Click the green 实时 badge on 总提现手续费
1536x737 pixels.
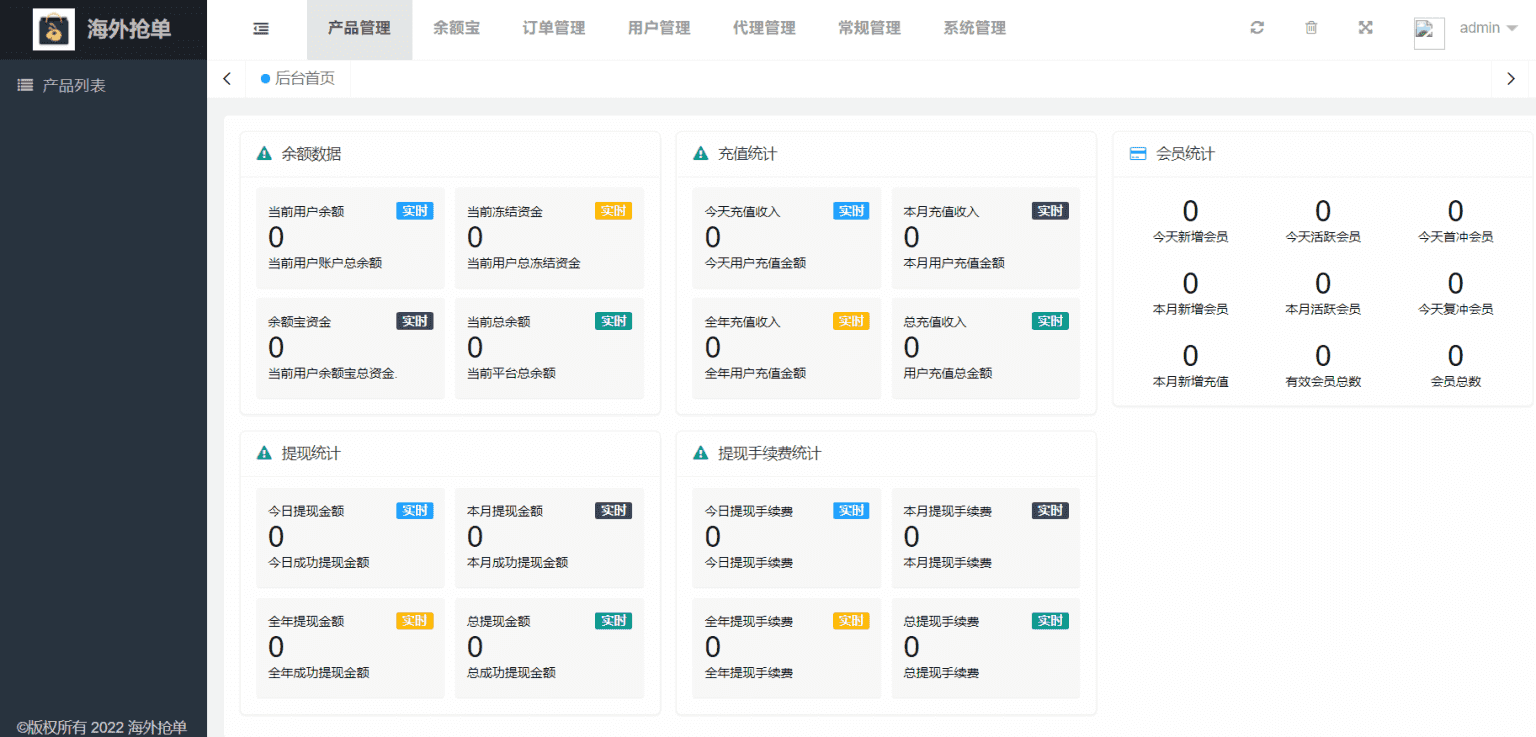click(1050, 621)
